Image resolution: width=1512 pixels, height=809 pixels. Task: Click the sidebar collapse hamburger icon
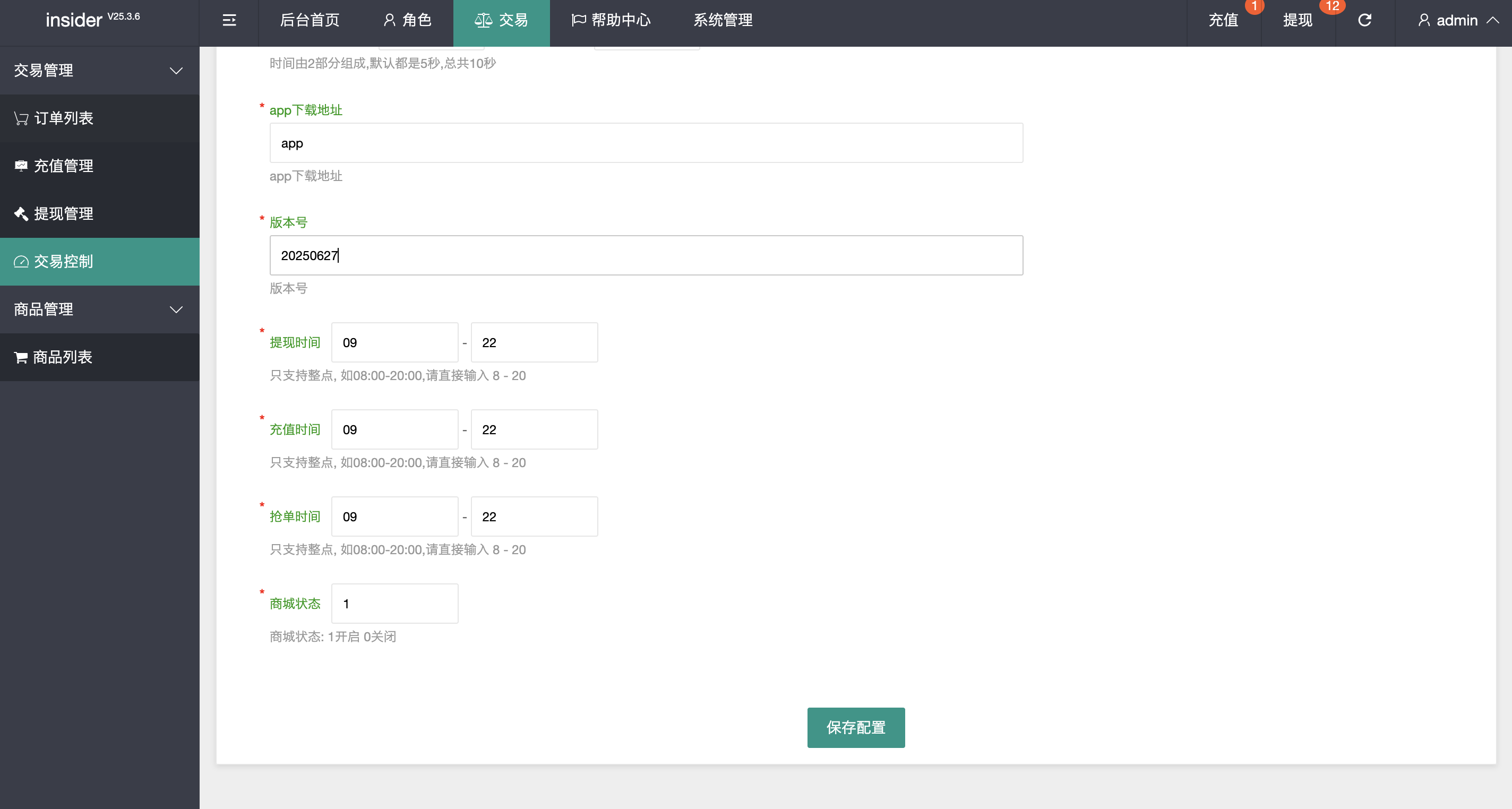(229, 21)
